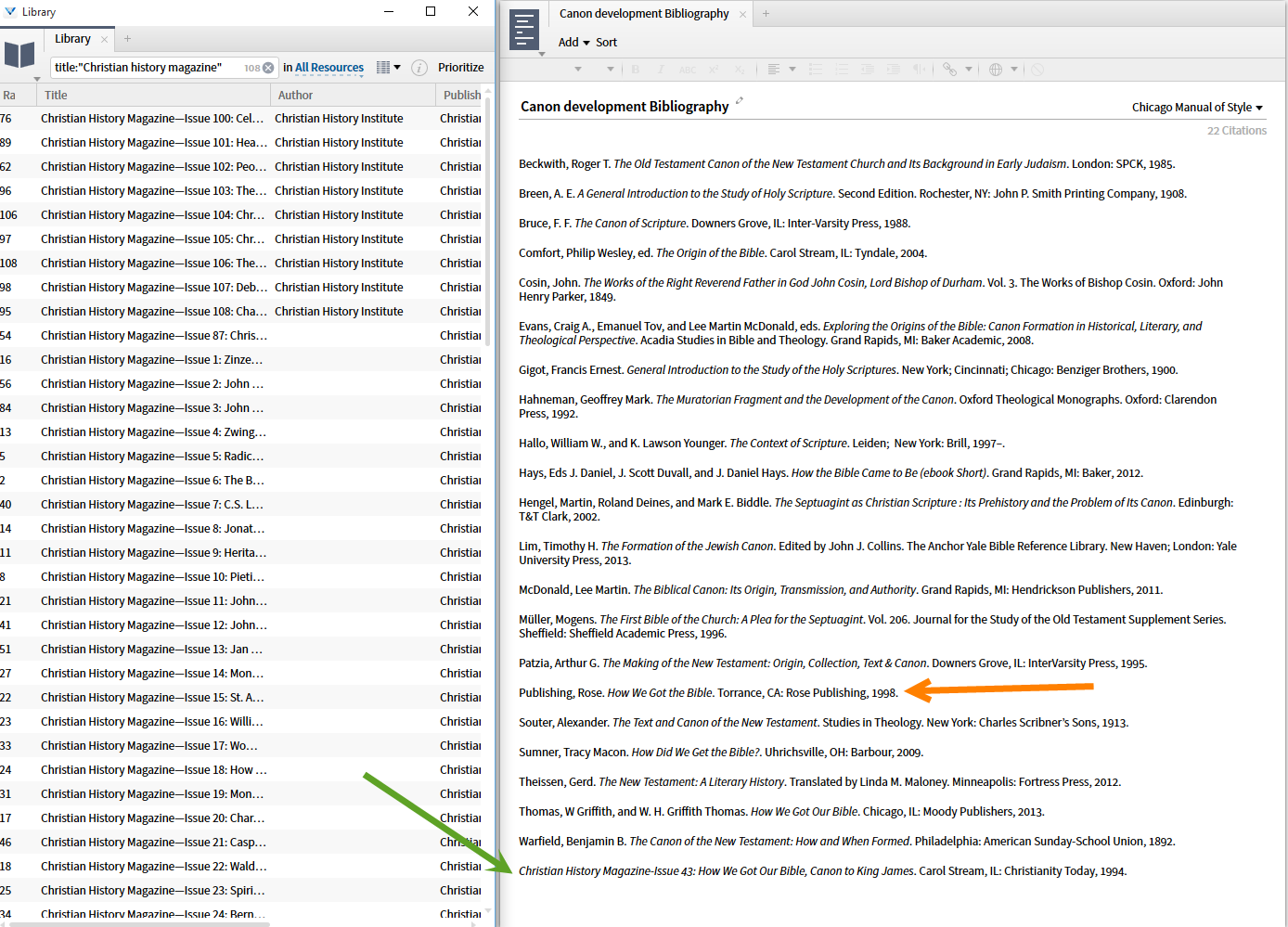This screenshot has width=1288, height=927.
Task: Insert a bulleted list
Action: [816, 70]
